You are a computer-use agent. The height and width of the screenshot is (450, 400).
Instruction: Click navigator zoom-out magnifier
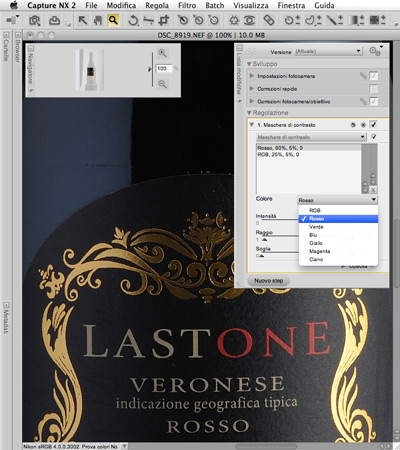162,84
